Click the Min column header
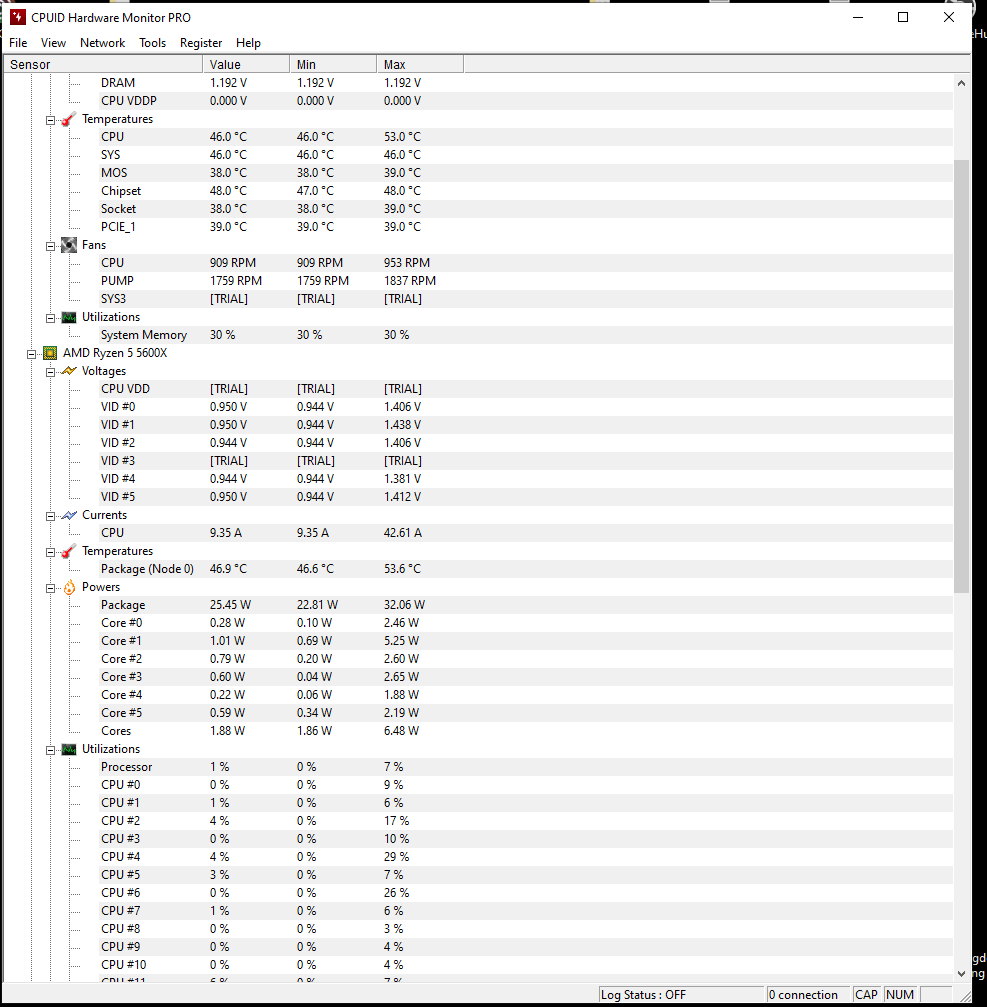 pyautogui.click(x=333, y=64)
